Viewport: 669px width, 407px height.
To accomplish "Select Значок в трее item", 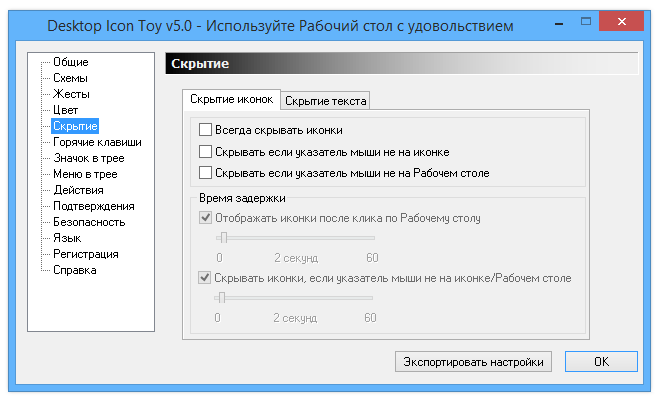I will point(88,158).
